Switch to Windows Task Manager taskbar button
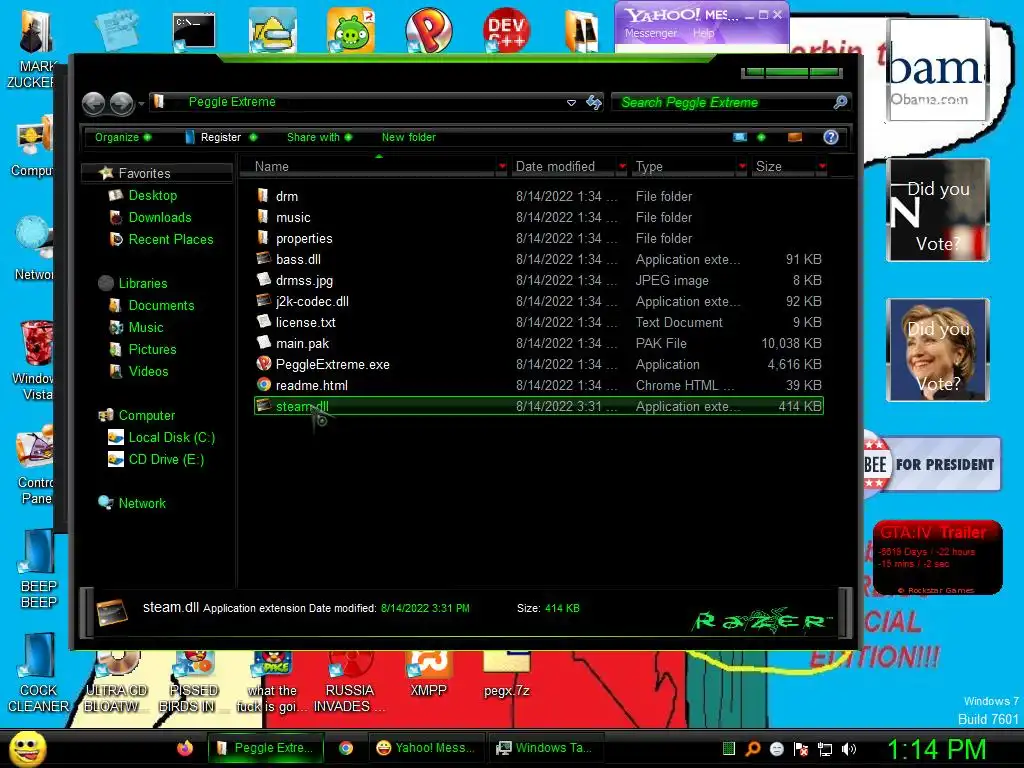This screenshot has width=1024, height=768. 545,748
